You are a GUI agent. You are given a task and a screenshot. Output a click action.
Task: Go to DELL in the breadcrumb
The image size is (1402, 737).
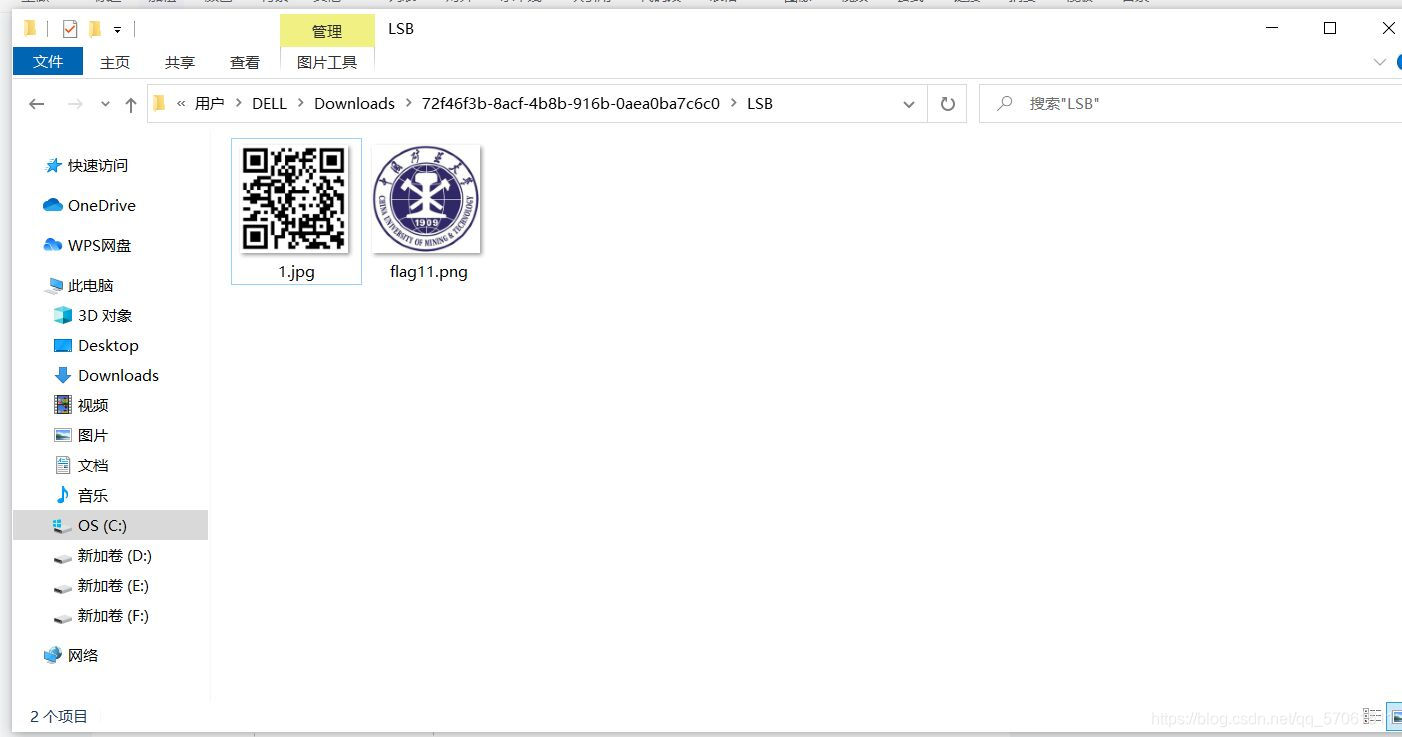pyautogui.click(x=269, y=103)
